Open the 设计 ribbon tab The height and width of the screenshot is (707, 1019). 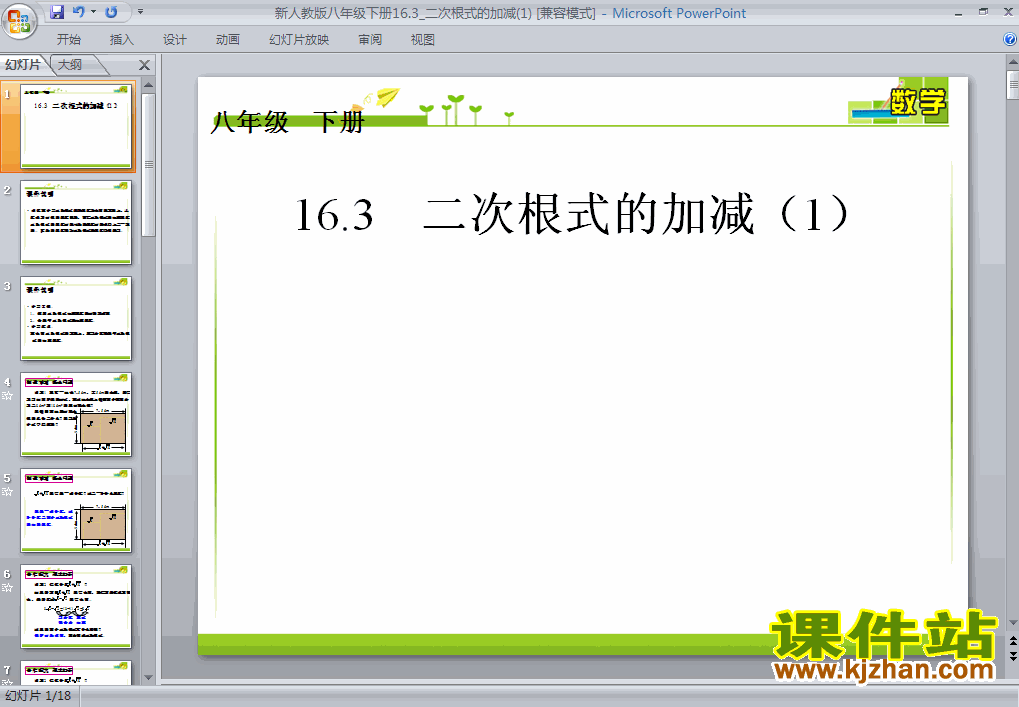(175, 40)
